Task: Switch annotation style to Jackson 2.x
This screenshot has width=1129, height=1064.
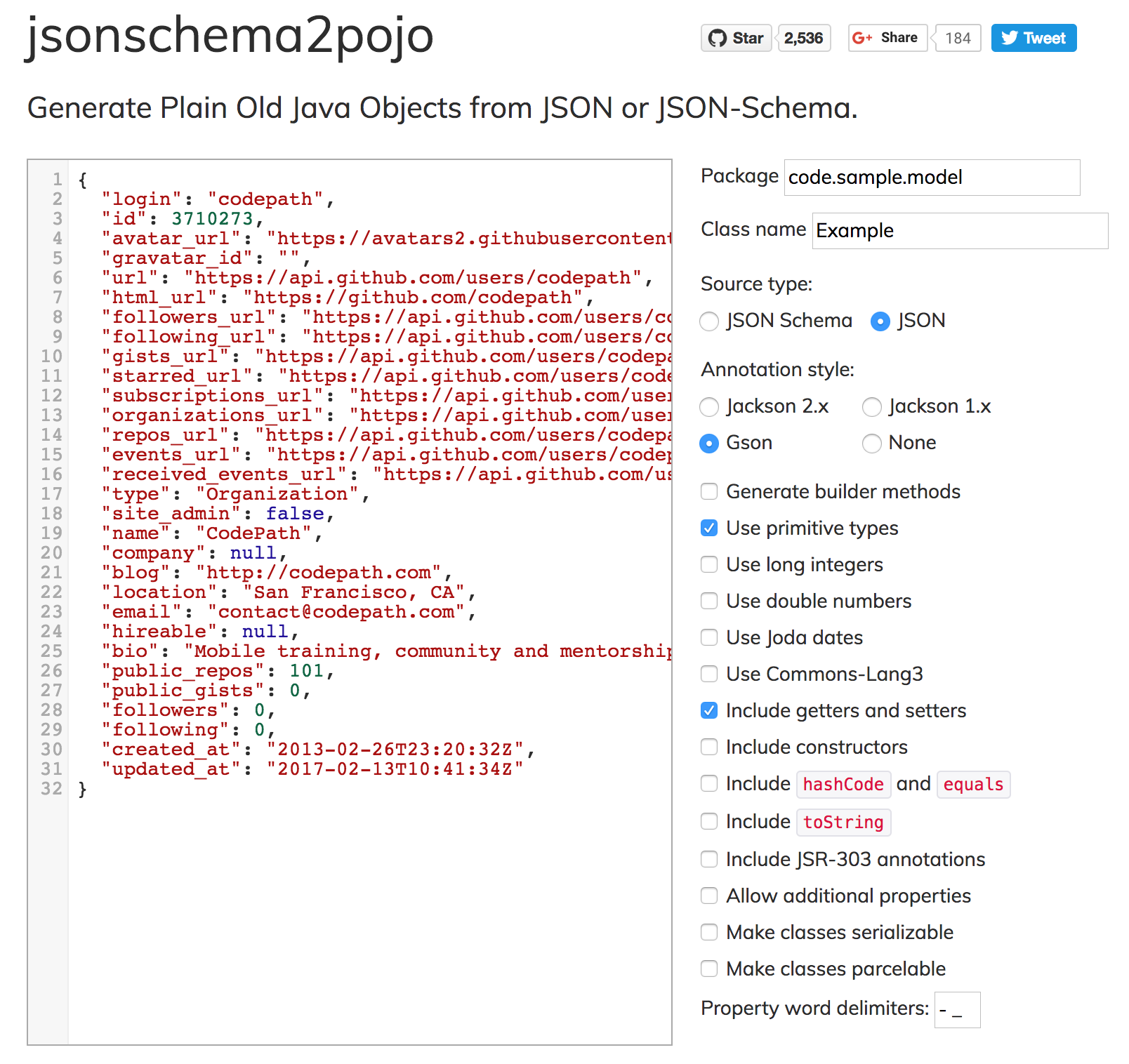Action: (709, 407)
